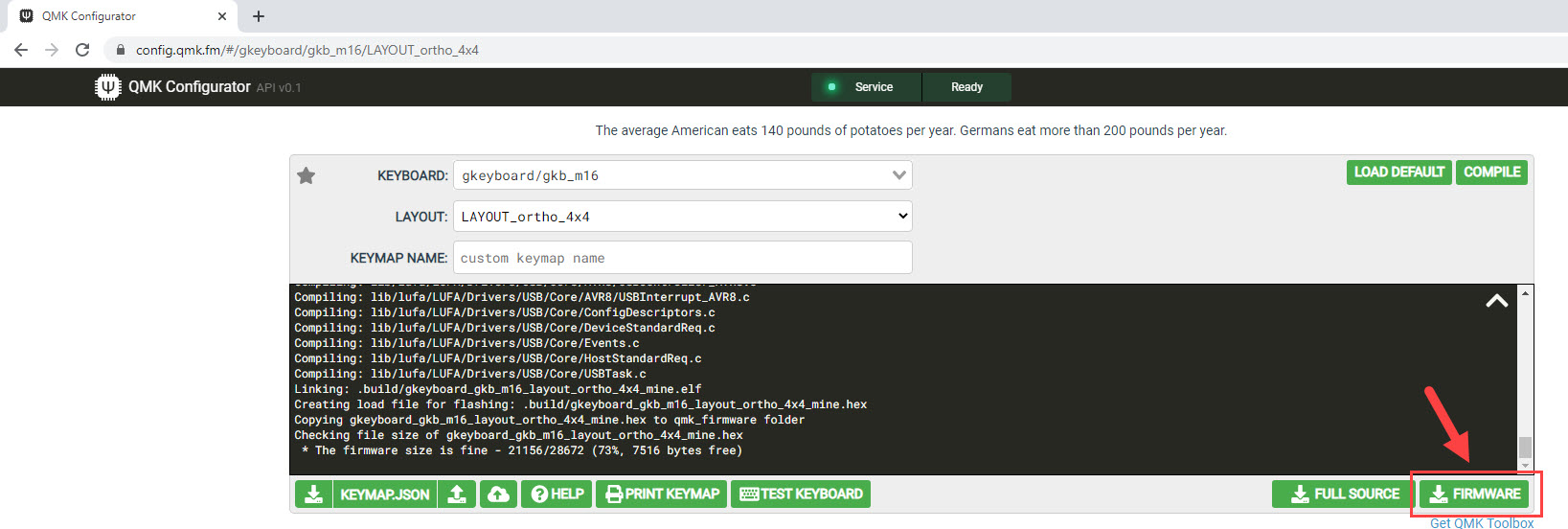Click the DeviceStandardReq.c log line
The image size is (1568, 529).
[505, 328]
